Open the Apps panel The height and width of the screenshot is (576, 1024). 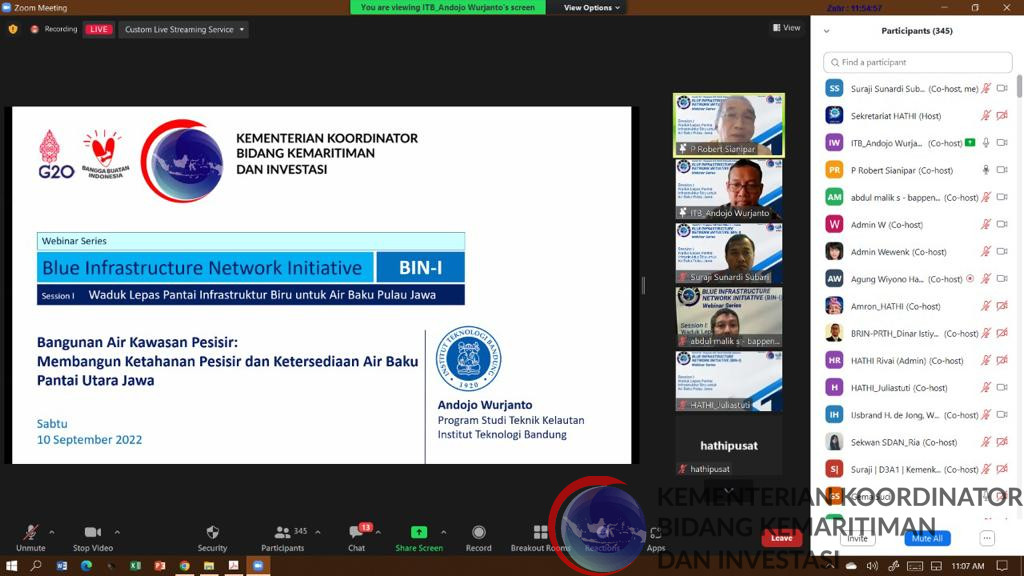tap(656, 537)
